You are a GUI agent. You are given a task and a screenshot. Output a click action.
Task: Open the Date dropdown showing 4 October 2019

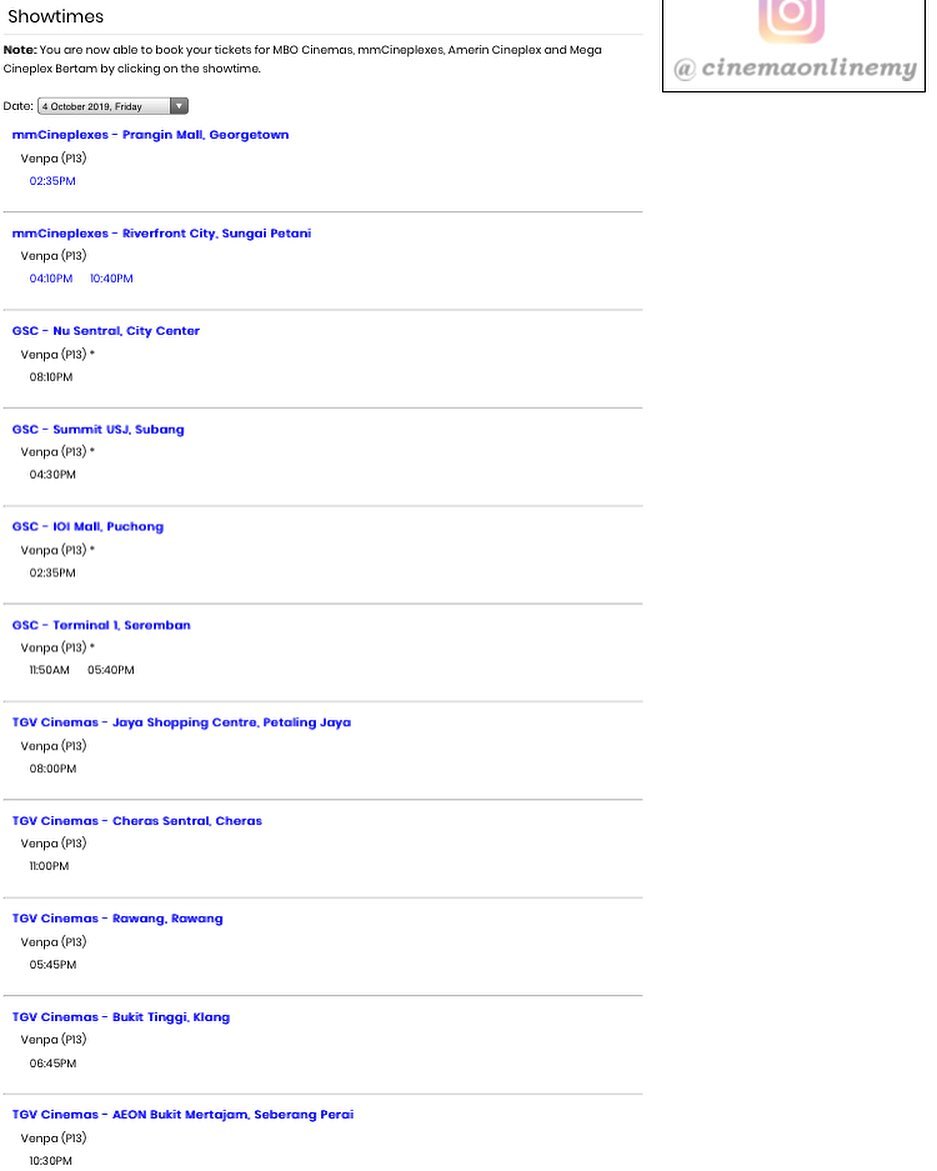pyautogui.click(x=113, y=106)
